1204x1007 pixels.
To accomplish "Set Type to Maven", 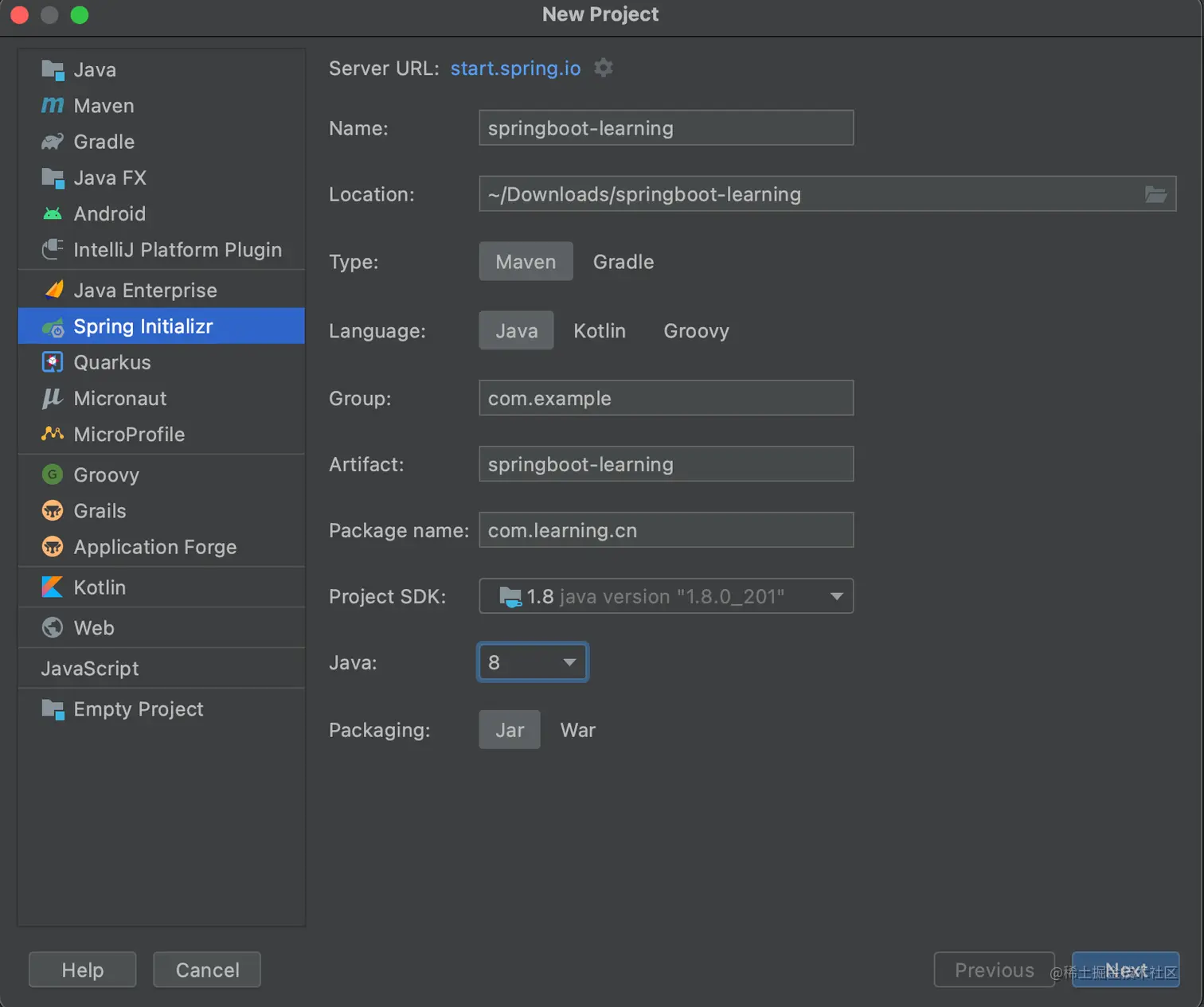I will (x=526, y=262).
